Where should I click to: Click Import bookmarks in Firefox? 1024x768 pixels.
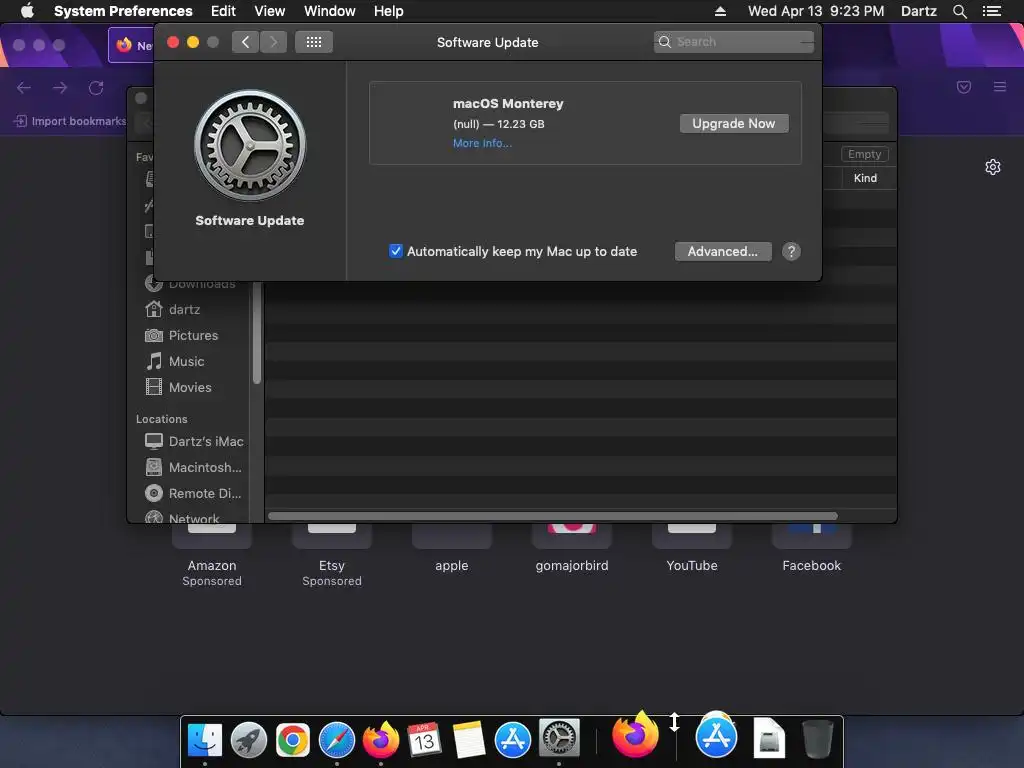point(69,121)
